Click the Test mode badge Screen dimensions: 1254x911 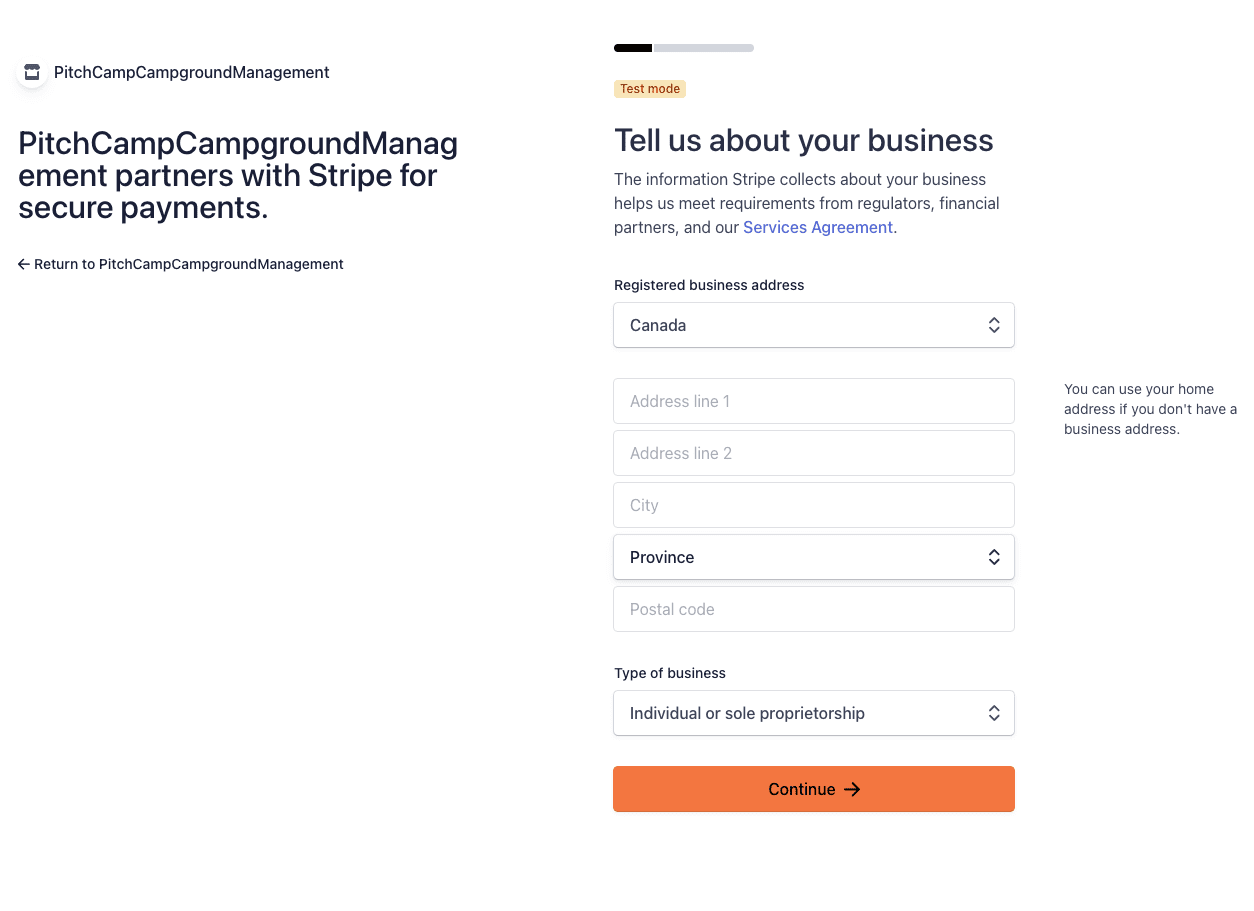pos(650,89)
